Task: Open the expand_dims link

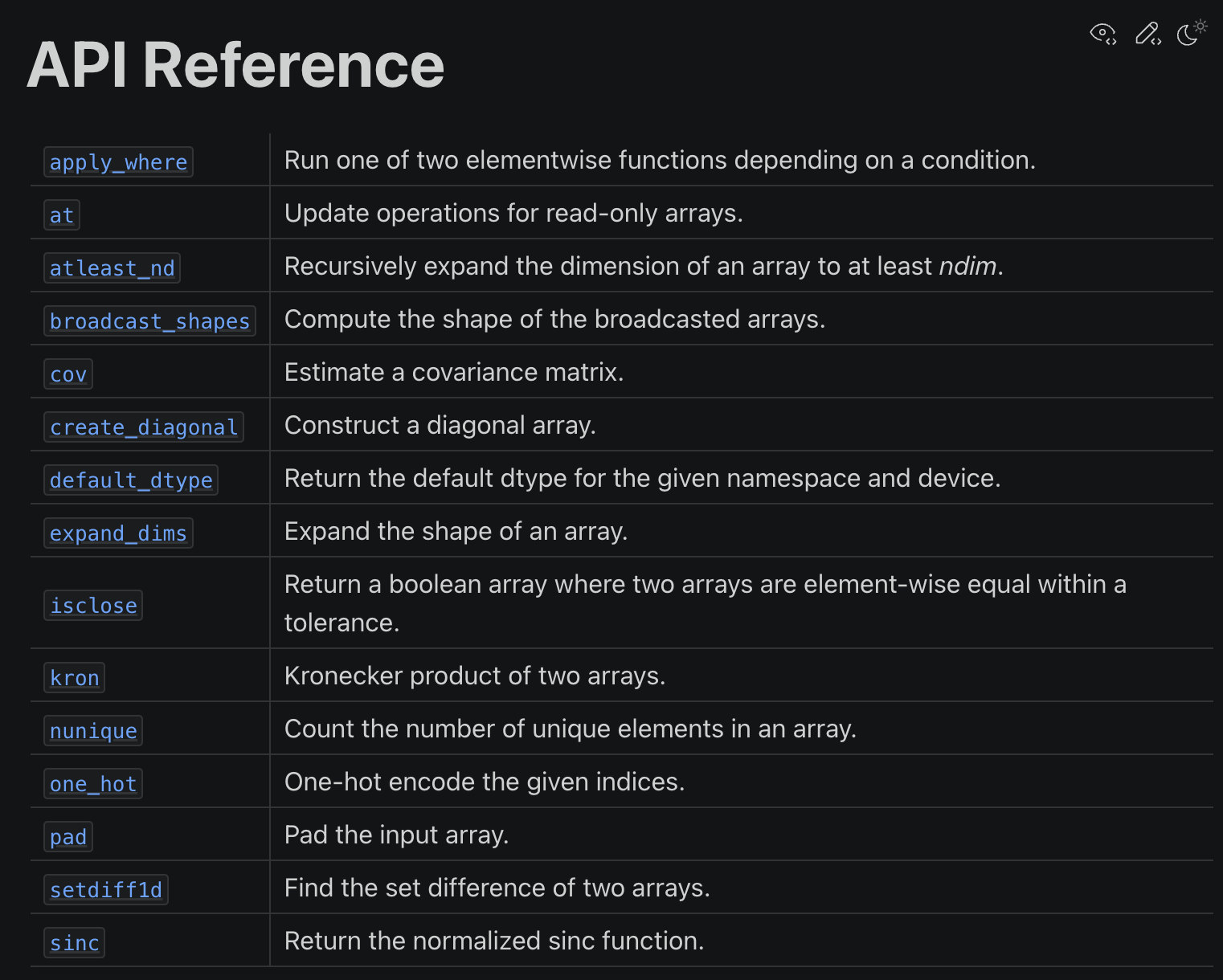Action: (118, 533)
